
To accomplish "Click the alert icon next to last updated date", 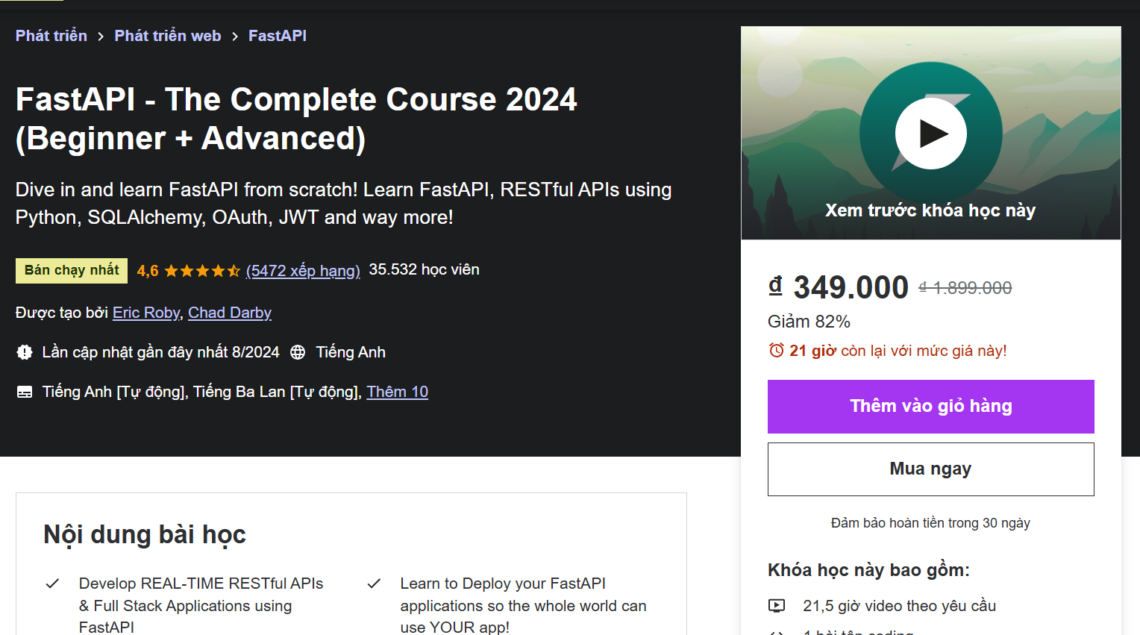I will tap(23, 351).
